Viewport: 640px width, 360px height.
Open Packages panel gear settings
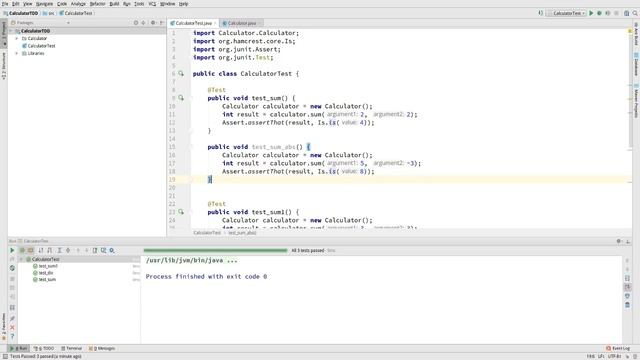[x=153, y=23]
